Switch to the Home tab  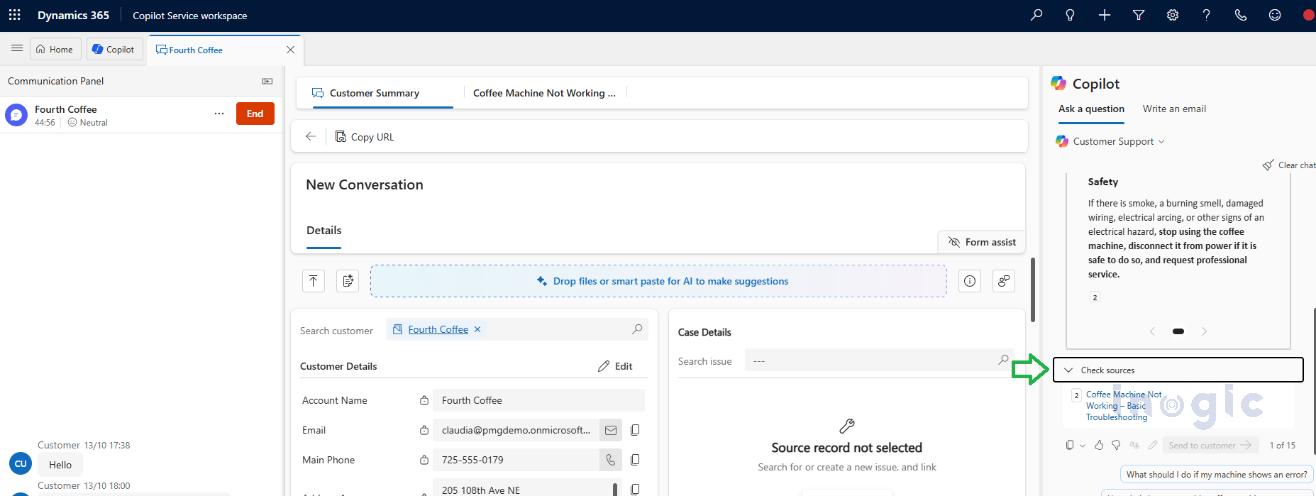(x=53, y=49)
